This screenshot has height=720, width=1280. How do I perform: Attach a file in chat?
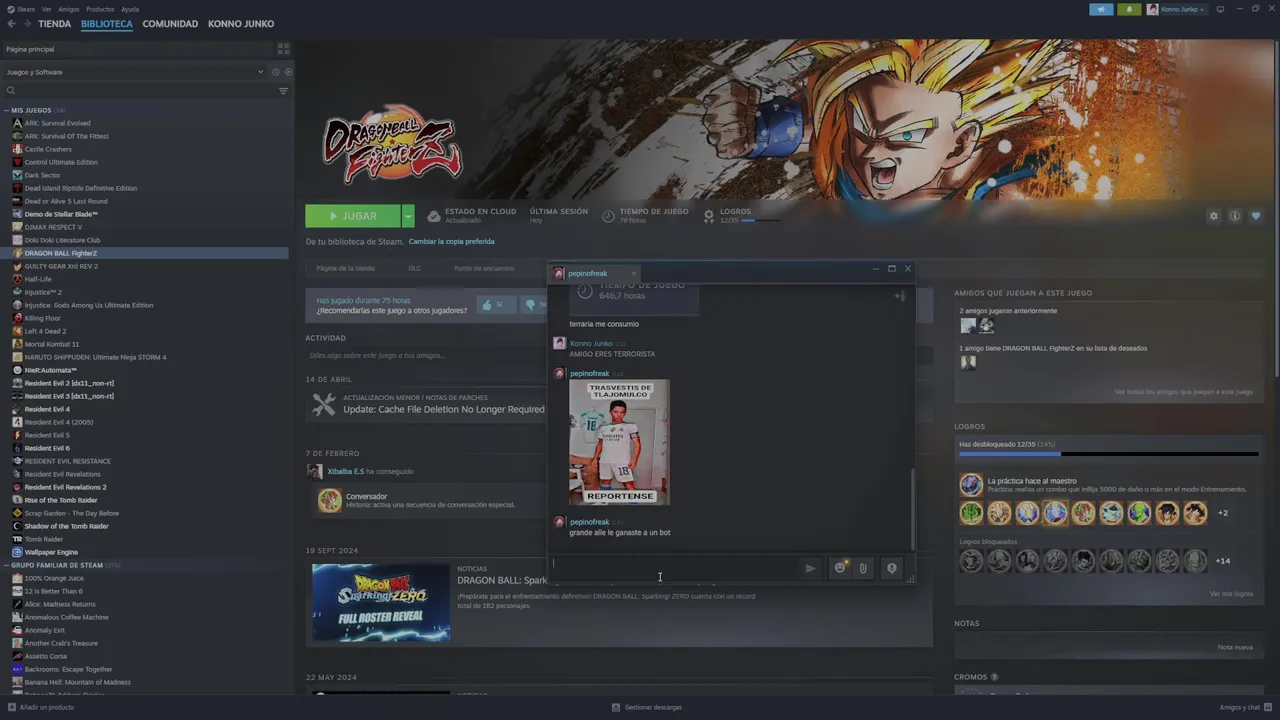point(863,568)
